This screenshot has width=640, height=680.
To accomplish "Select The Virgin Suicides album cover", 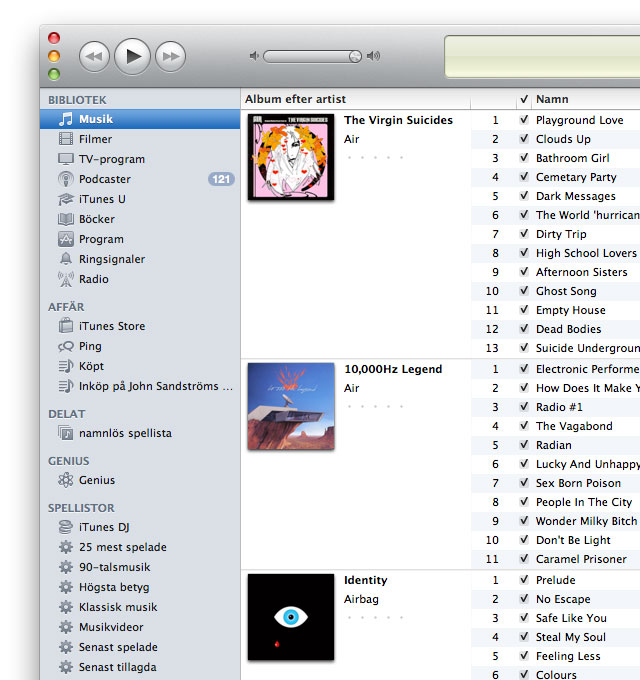I will pyautogui.click(x=291, y=157).
